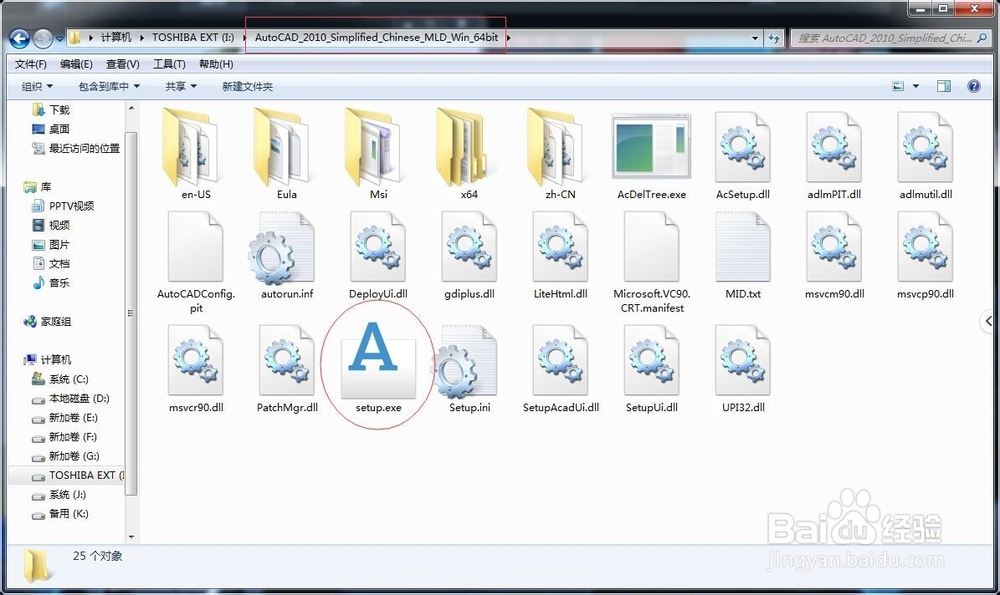Select the adlmutil.dll file

pyautogui.click(x=925, y=156)
